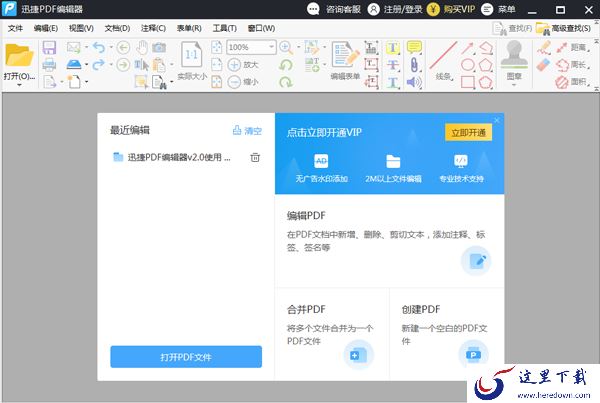Close the VIP banner with X
This screenshot has width=600, height=403.
[x=496, y=120]
